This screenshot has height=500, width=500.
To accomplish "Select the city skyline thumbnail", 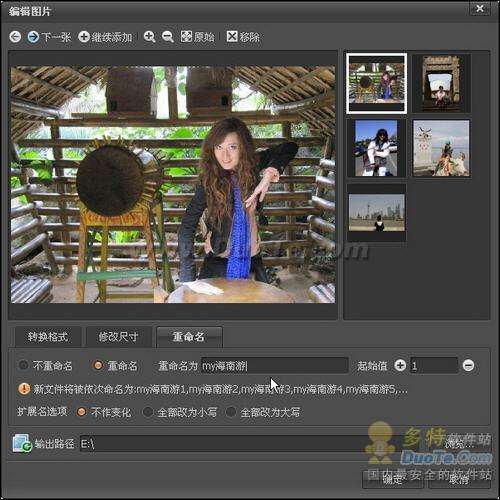I will click(x=377, y=213).
